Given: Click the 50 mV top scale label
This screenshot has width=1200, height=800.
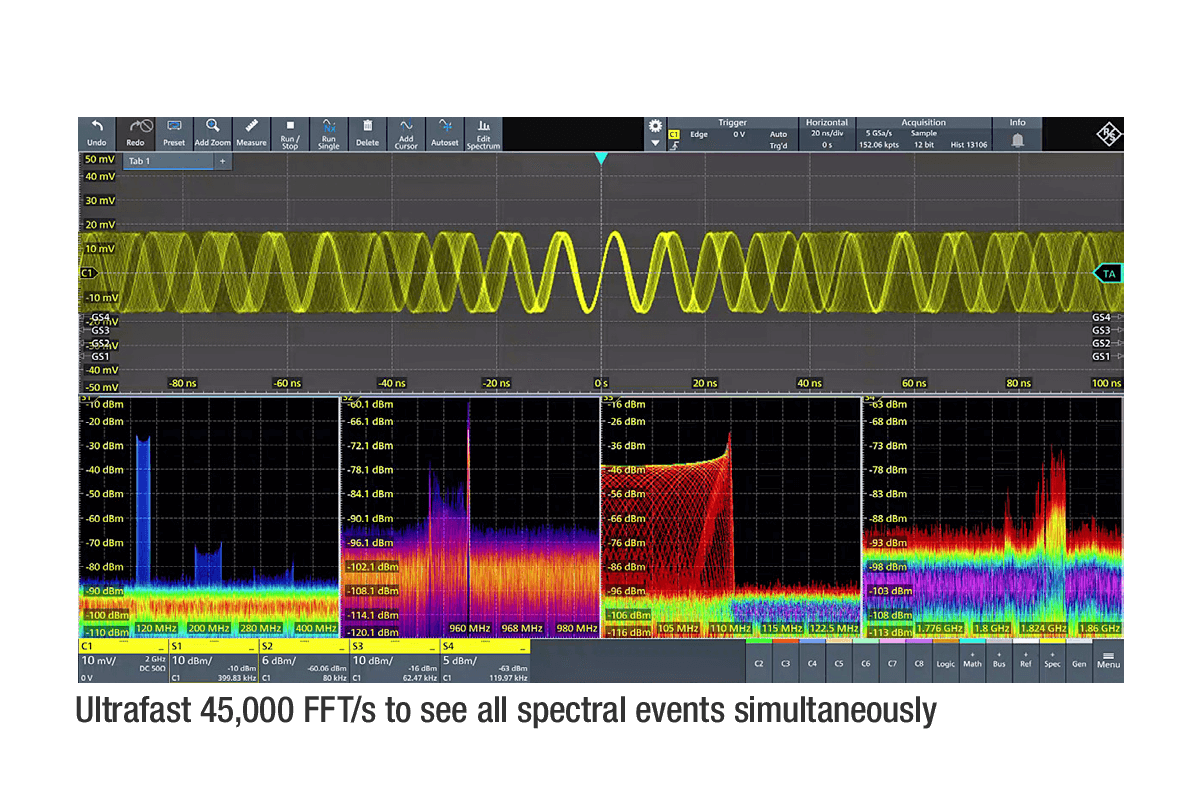Looking at the screenshot, I should tap(99, 160).
